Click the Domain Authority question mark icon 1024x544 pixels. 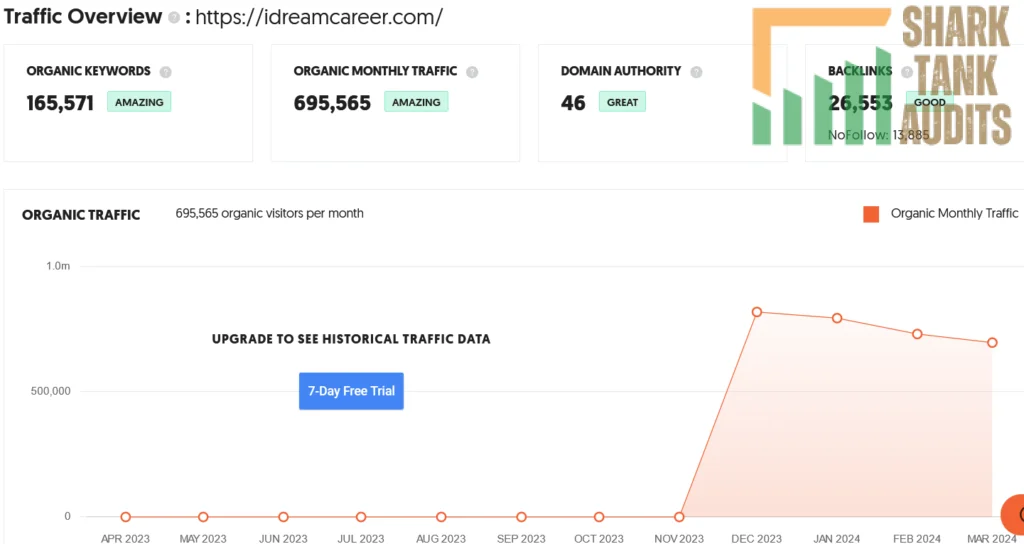696,72
